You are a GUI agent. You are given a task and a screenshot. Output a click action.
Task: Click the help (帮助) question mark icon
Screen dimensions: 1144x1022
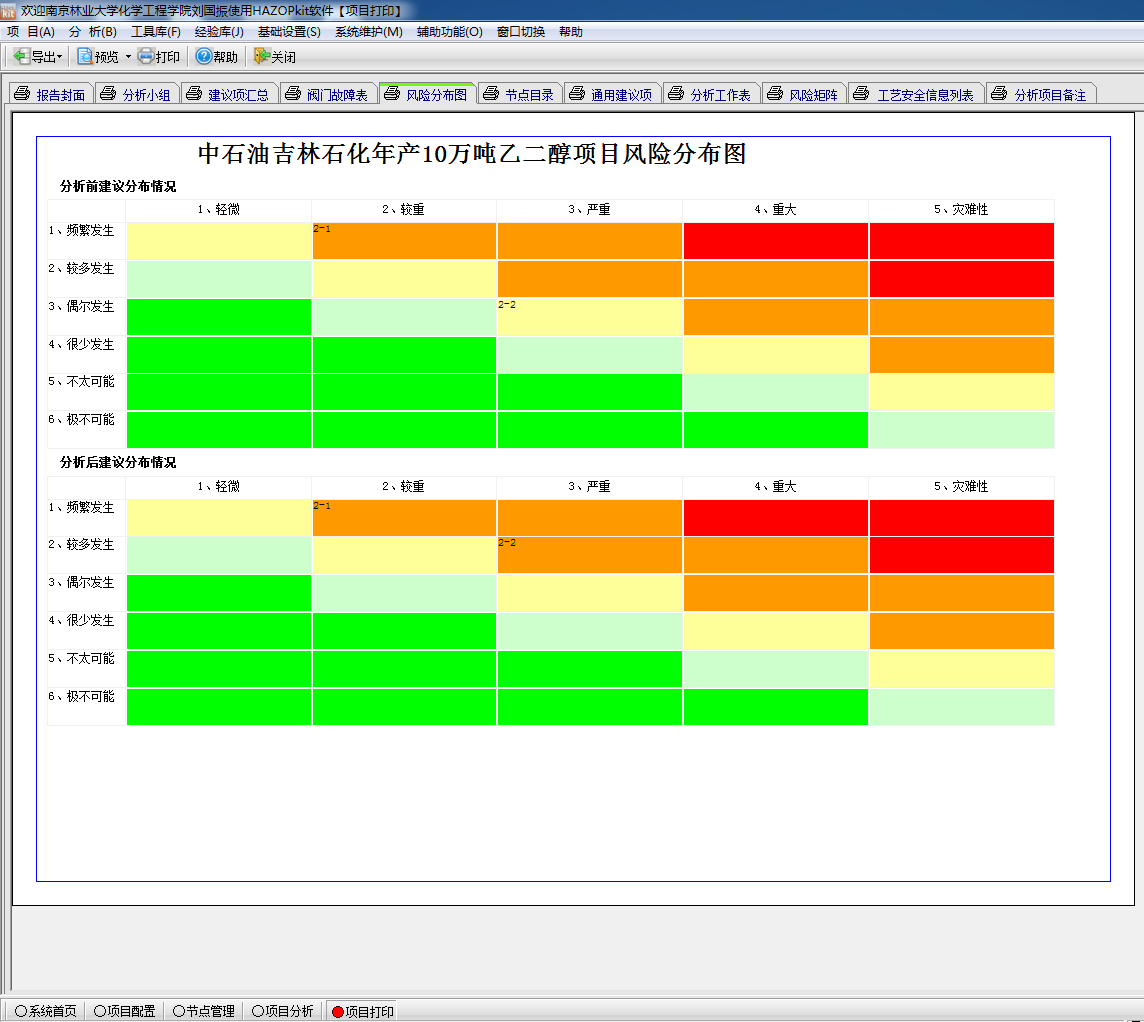204,56
